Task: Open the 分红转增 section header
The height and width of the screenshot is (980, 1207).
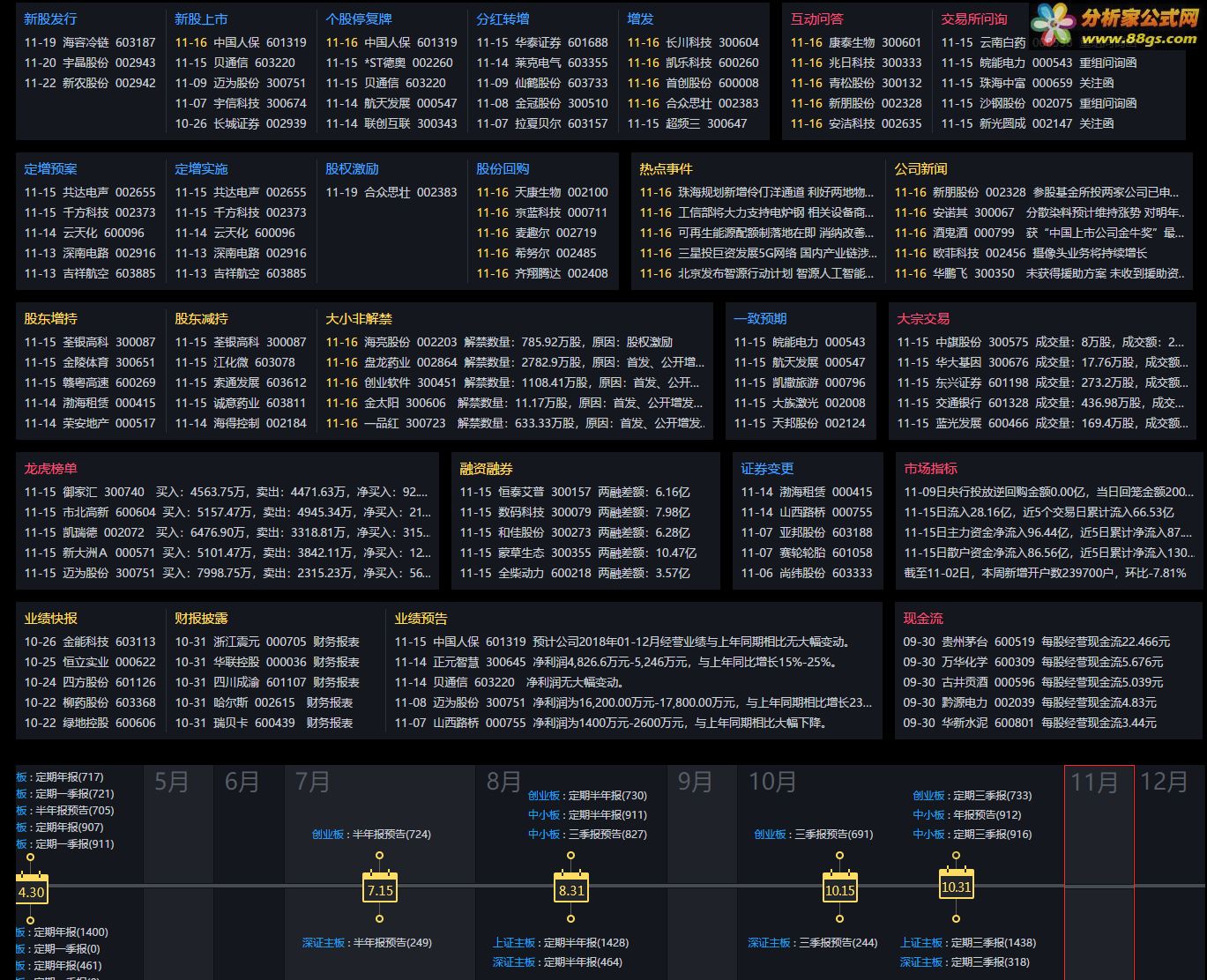Action: (503, 19)
